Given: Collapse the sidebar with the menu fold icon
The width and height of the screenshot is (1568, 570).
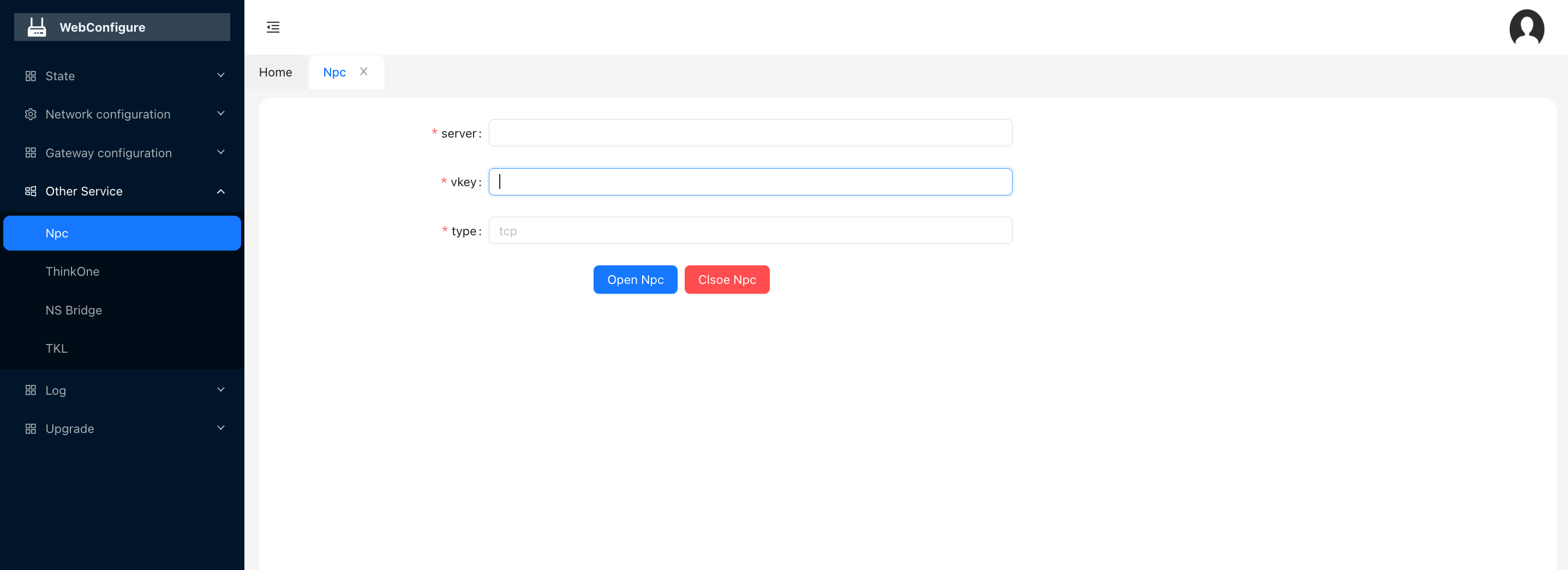Looking at the screenshot, I should pos(273,27).
